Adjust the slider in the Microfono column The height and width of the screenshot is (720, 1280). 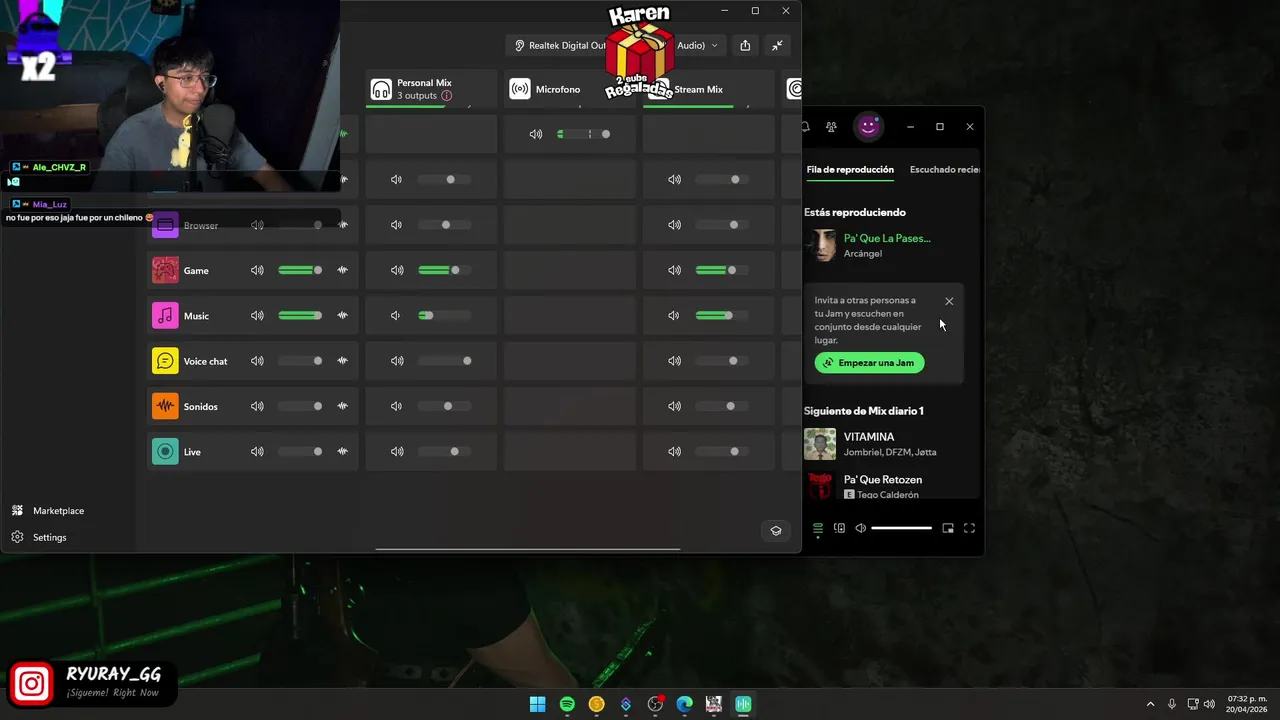pos(584,134)
